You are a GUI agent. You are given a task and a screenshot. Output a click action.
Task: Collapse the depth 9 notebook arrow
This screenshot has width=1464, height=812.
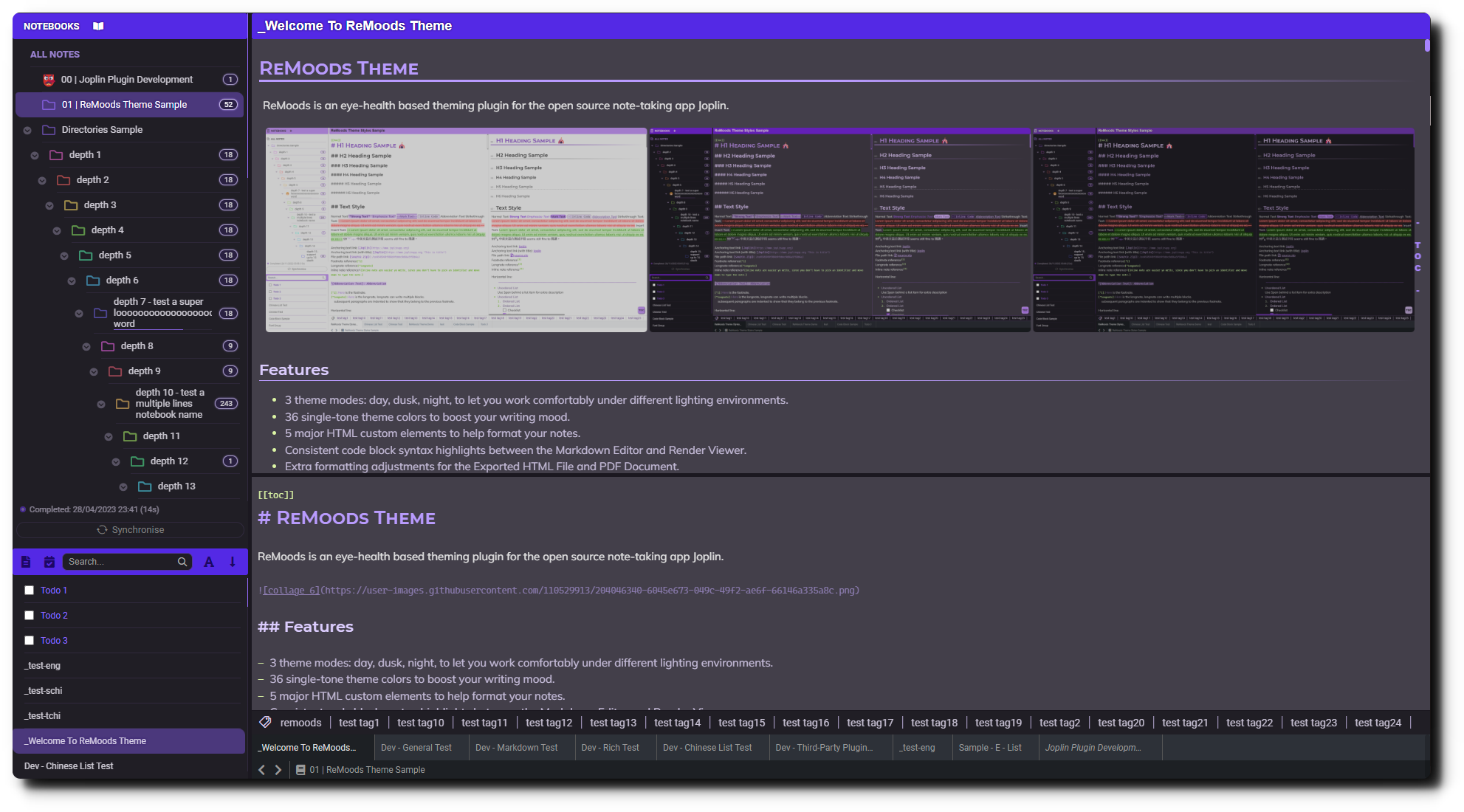coord(94,372)
